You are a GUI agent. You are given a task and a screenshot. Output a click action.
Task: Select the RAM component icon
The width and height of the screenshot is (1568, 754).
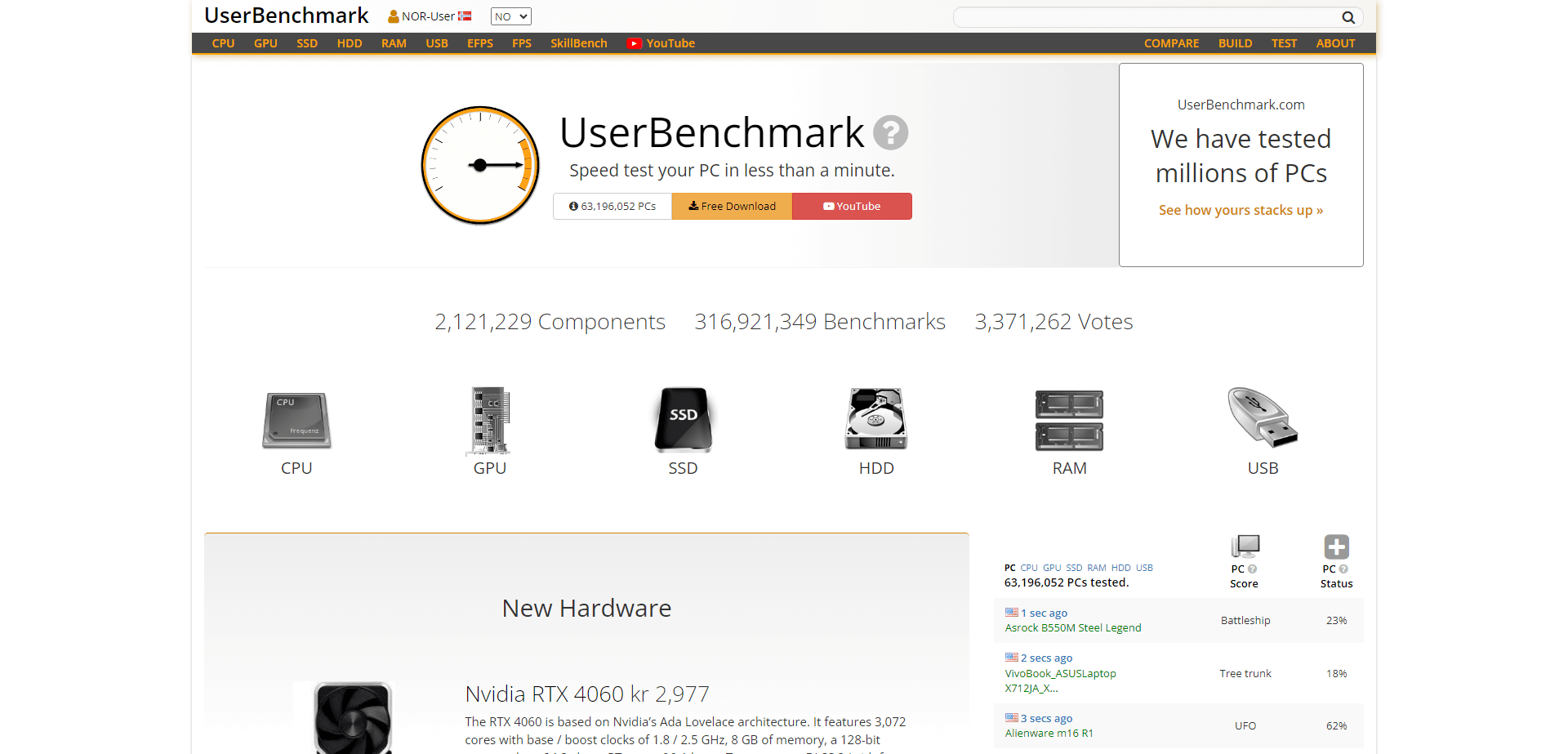click(x=1068, y=421)
